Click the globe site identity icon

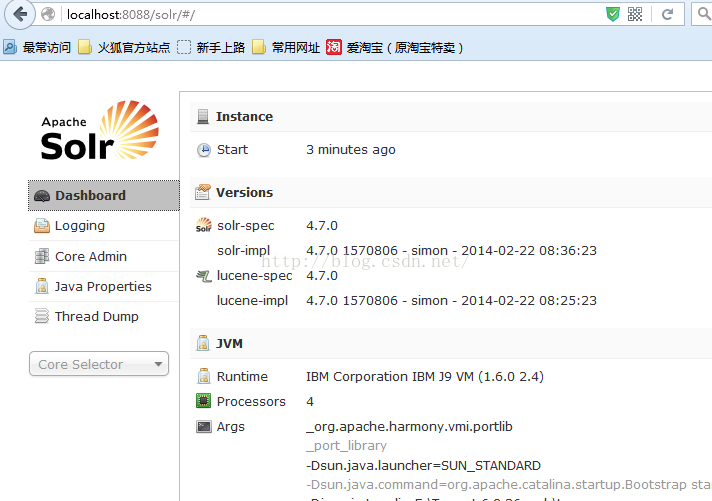pyautogui.click(x=48, y=15)
